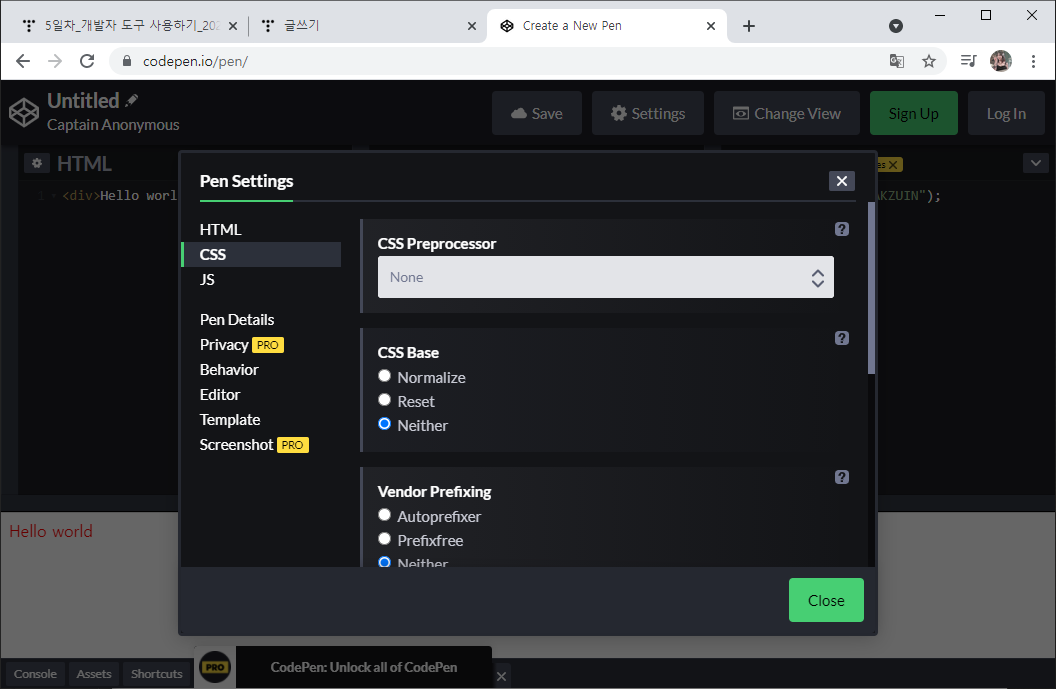Bookmark this page with star icon
Viewport: 1056px width, 689px height.
tap(929, 61)
